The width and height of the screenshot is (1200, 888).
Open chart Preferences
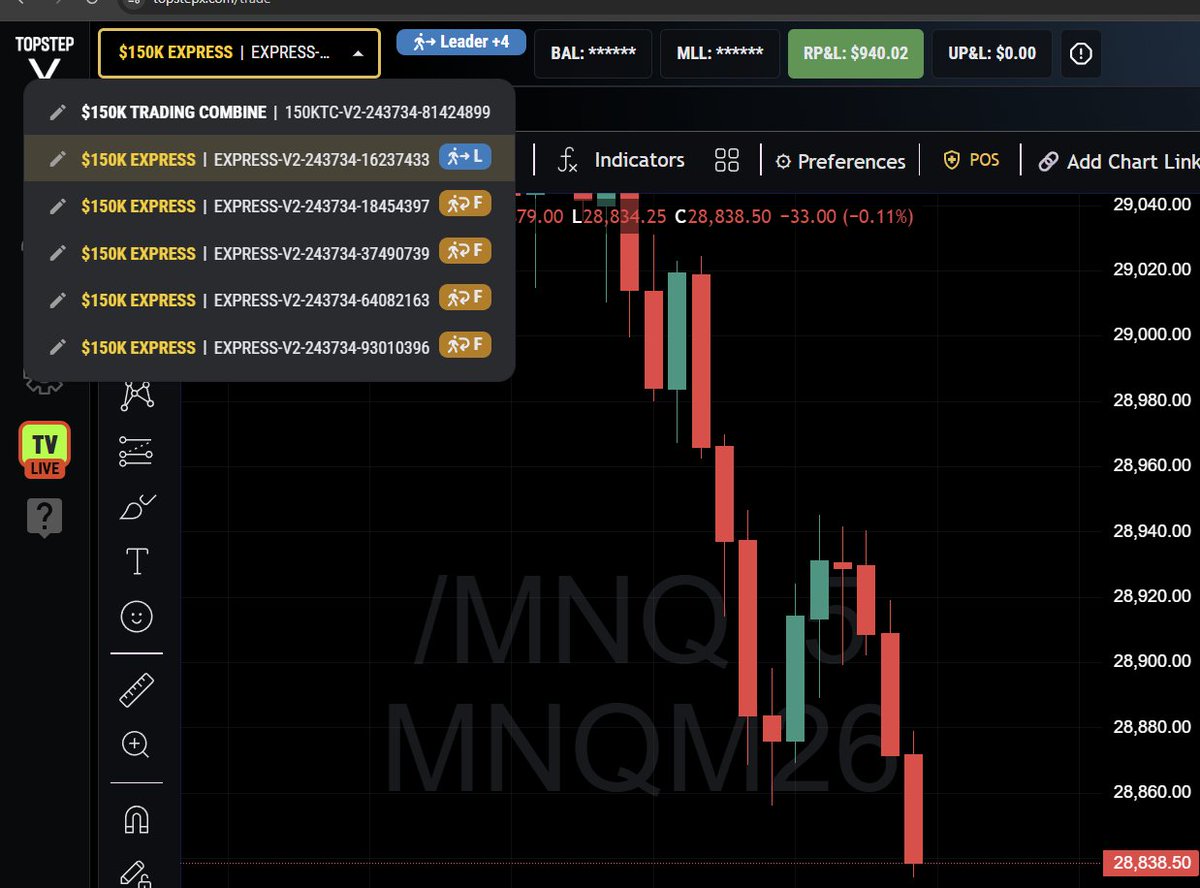(x=841, y=161)
